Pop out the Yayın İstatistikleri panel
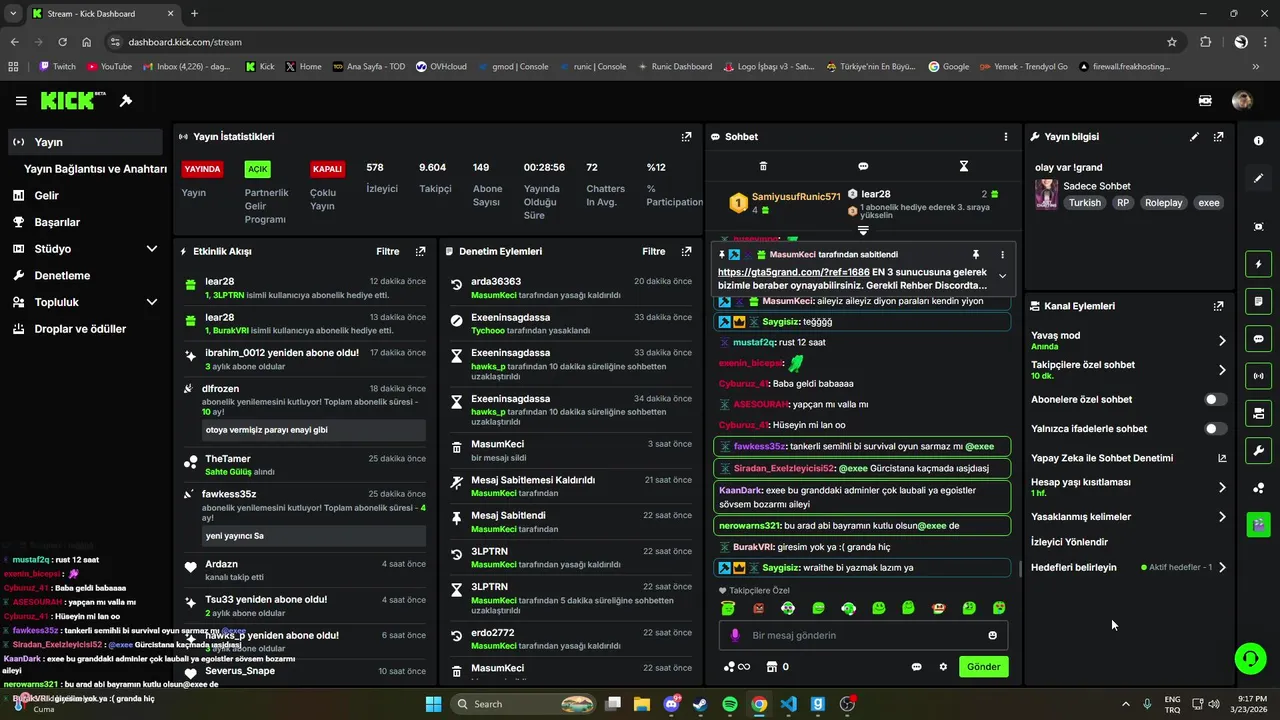 click(686, 137)
